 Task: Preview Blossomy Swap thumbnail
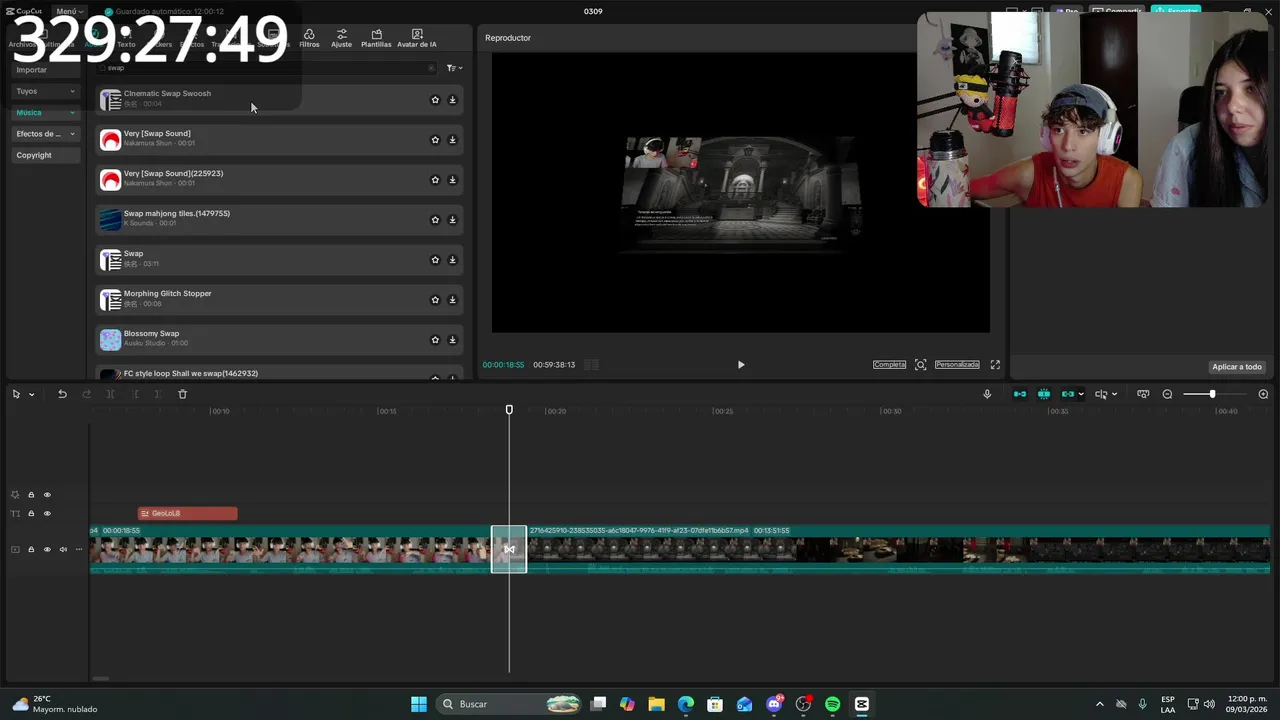(x=110, y=340)
